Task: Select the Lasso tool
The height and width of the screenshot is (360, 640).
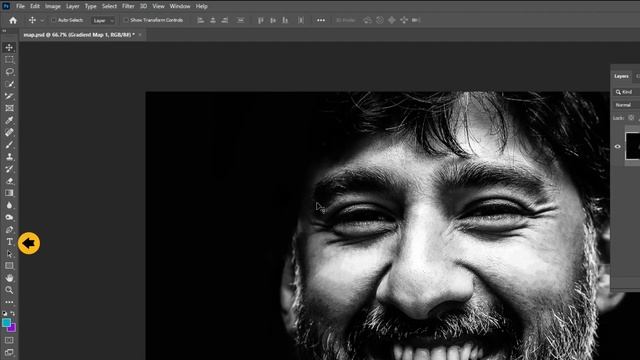Action: [9, 72]
